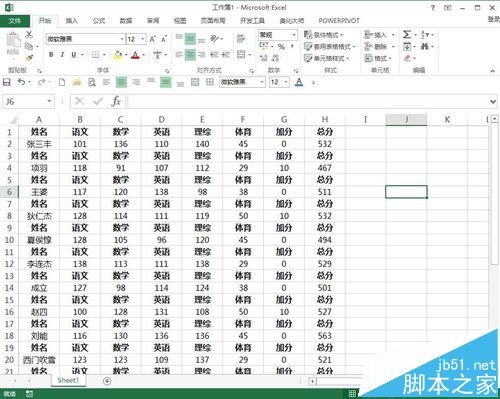Select the Format Painter brush
Screen dimensions: 500x399
pos(29,58)
